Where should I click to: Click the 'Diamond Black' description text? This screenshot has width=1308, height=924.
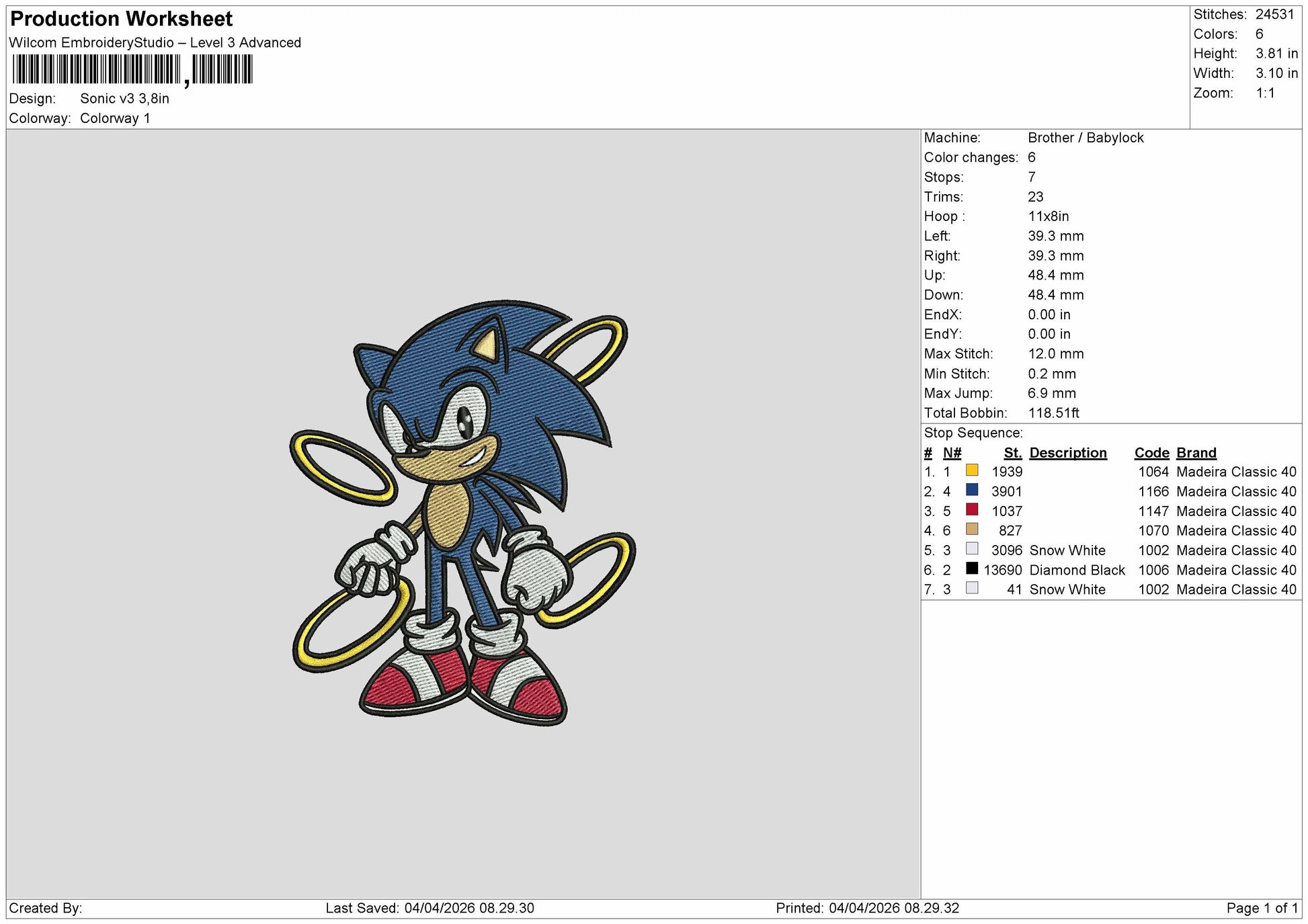point(1077,571)
